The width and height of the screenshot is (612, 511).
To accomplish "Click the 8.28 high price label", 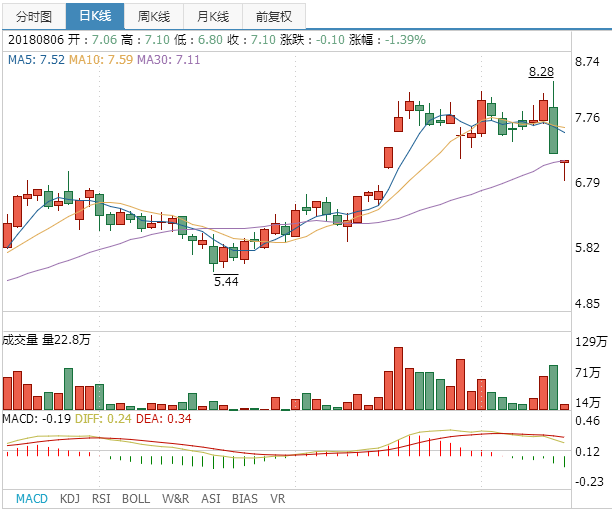I will [x=541, y=72].
